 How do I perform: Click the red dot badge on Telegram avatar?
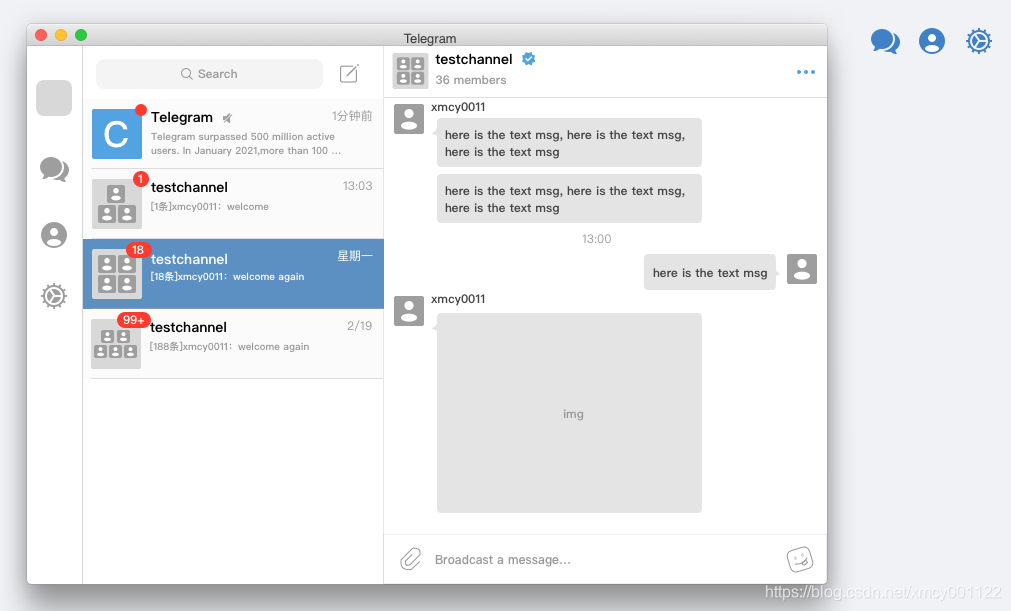[x=141, y=110]
